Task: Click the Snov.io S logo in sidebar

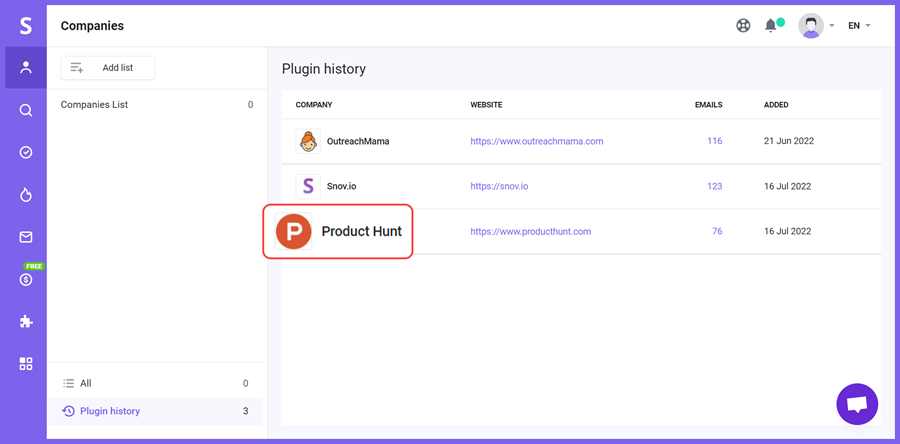Action: click(x=26, y=26)
